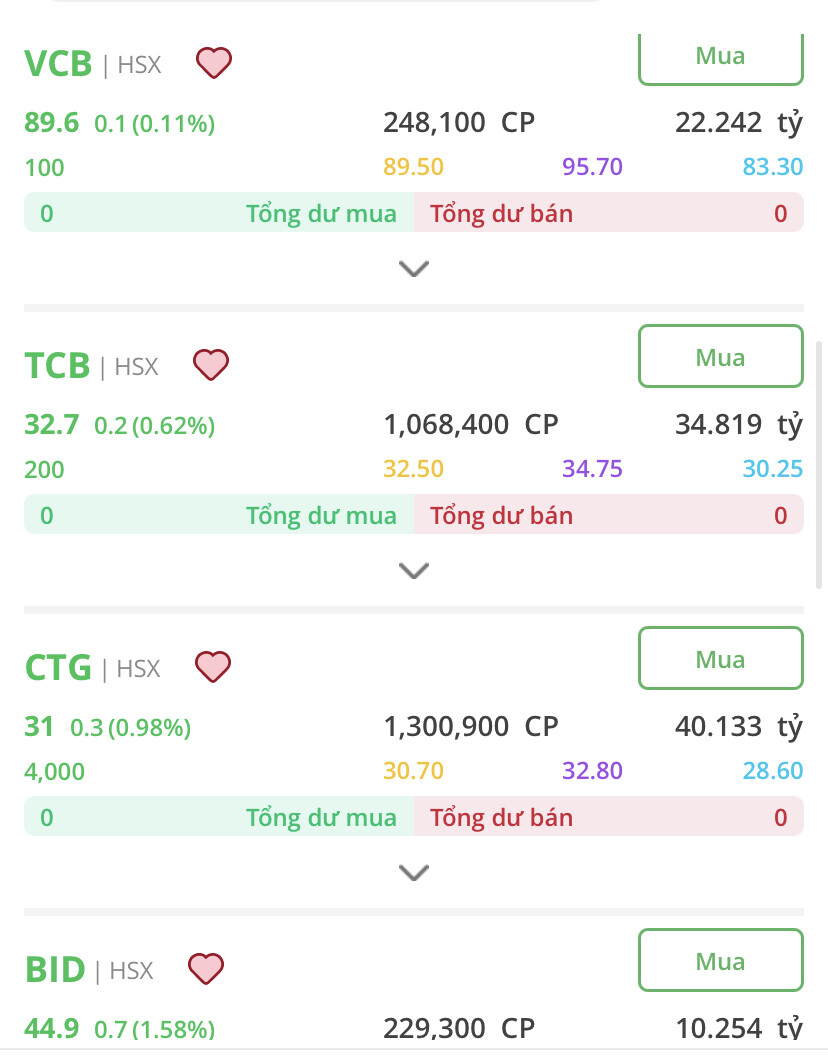The height and width of the screenshot is (1055, 828).
Task: Toggle the favorite heart for VCB
Action: click(213, 63)
